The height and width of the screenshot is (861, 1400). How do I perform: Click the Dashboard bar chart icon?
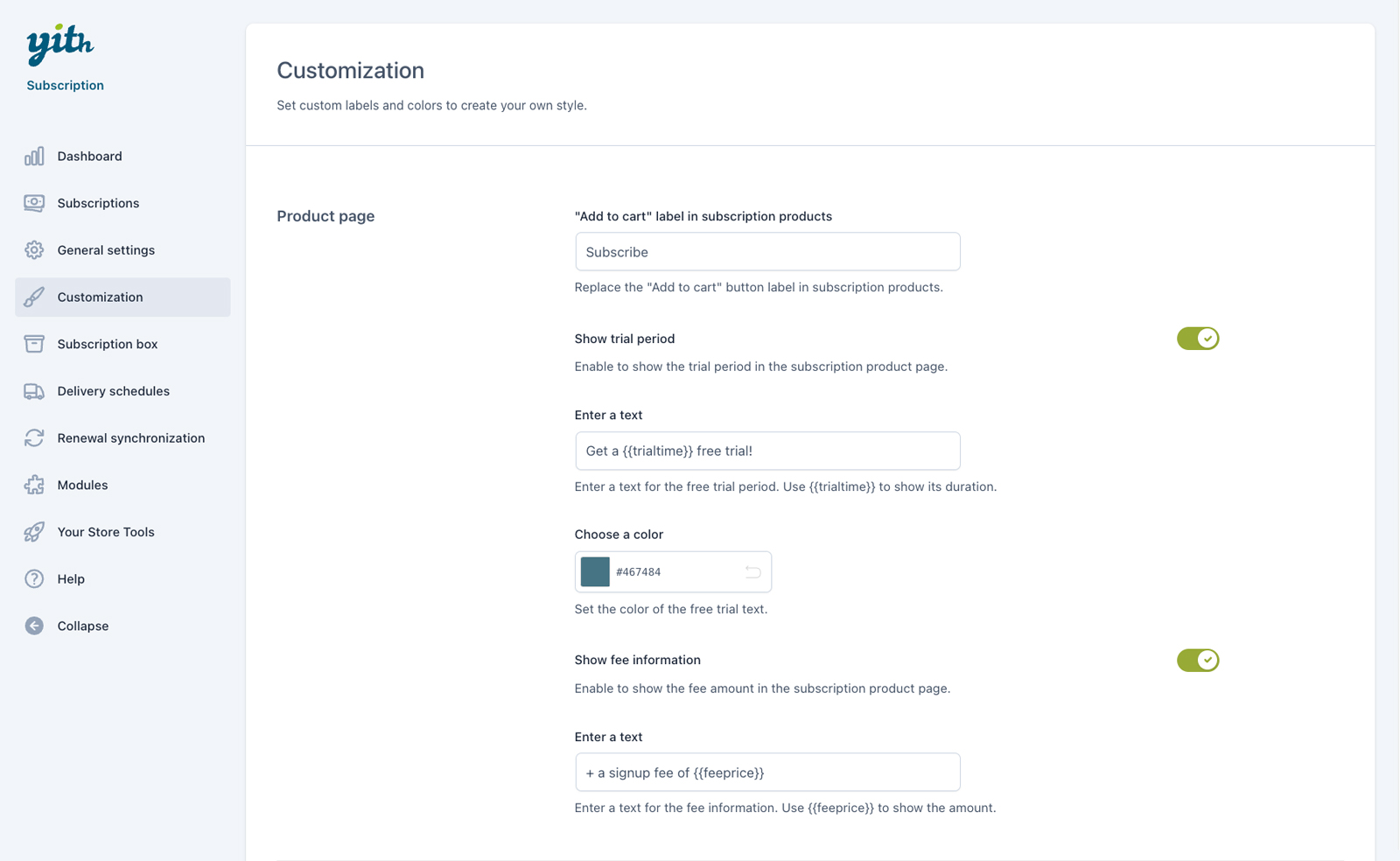(x=34, y=157)
